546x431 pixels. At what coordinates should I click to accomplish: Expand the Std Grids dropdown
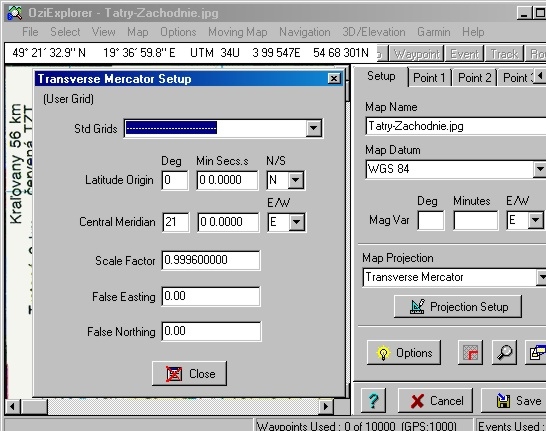(313, 128)
